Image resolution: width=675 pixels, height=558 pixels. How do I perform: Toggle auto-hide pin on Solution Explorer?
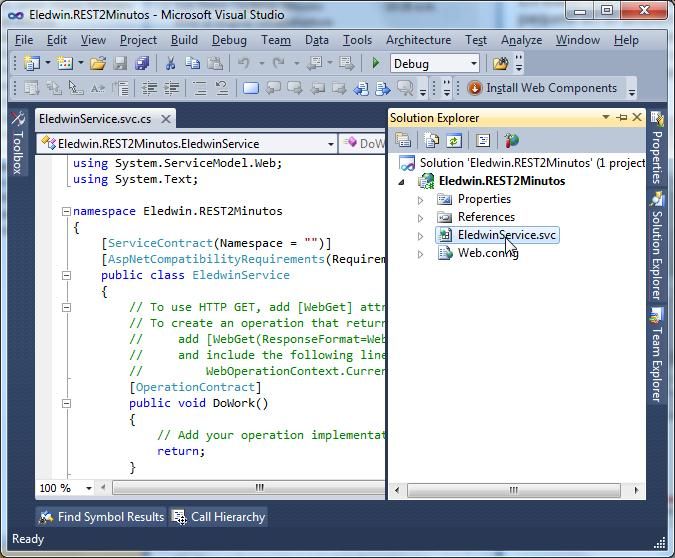click(x=622, y=117)
